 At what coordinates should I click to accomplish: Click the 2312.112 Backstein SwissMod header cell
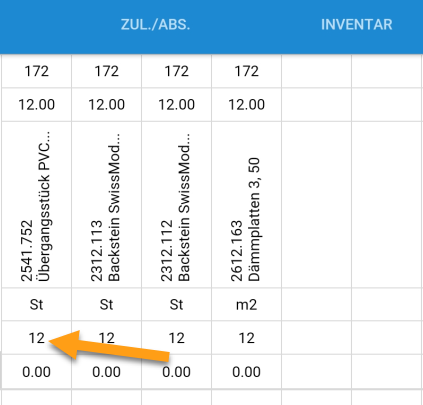[176, 205]
